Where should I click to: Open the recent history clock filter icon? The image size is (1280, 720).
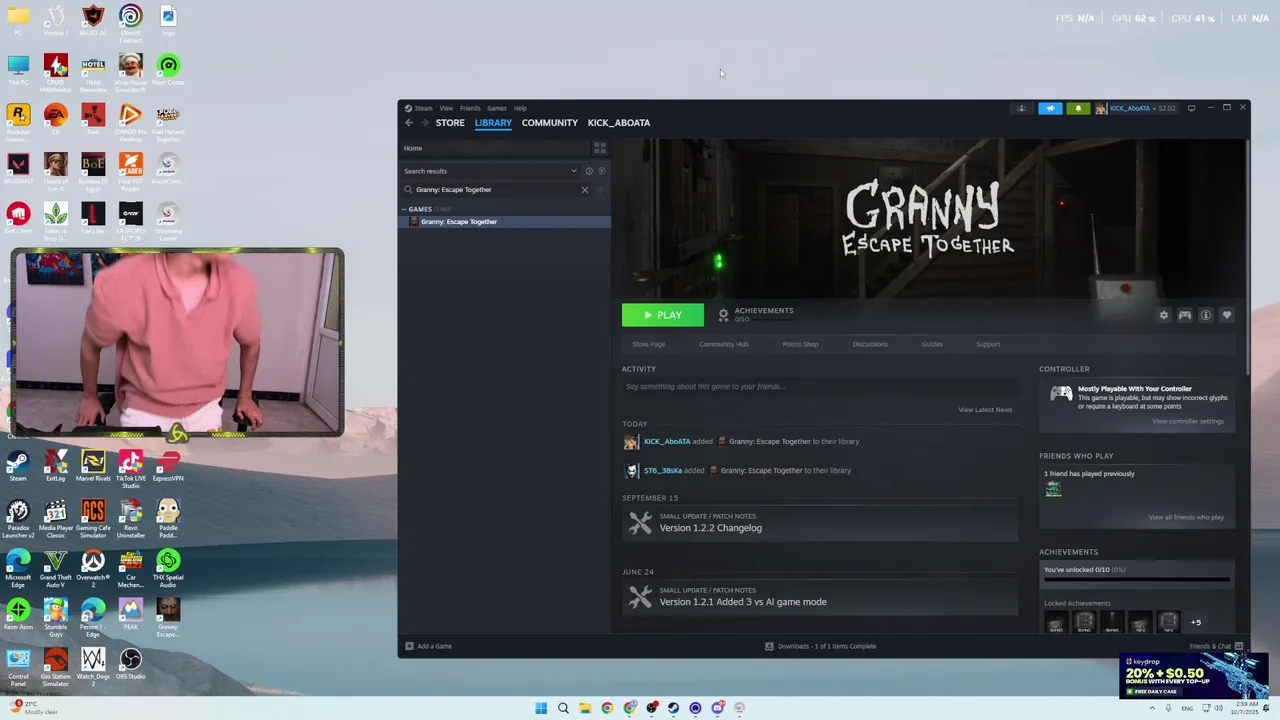click(589, 171)
